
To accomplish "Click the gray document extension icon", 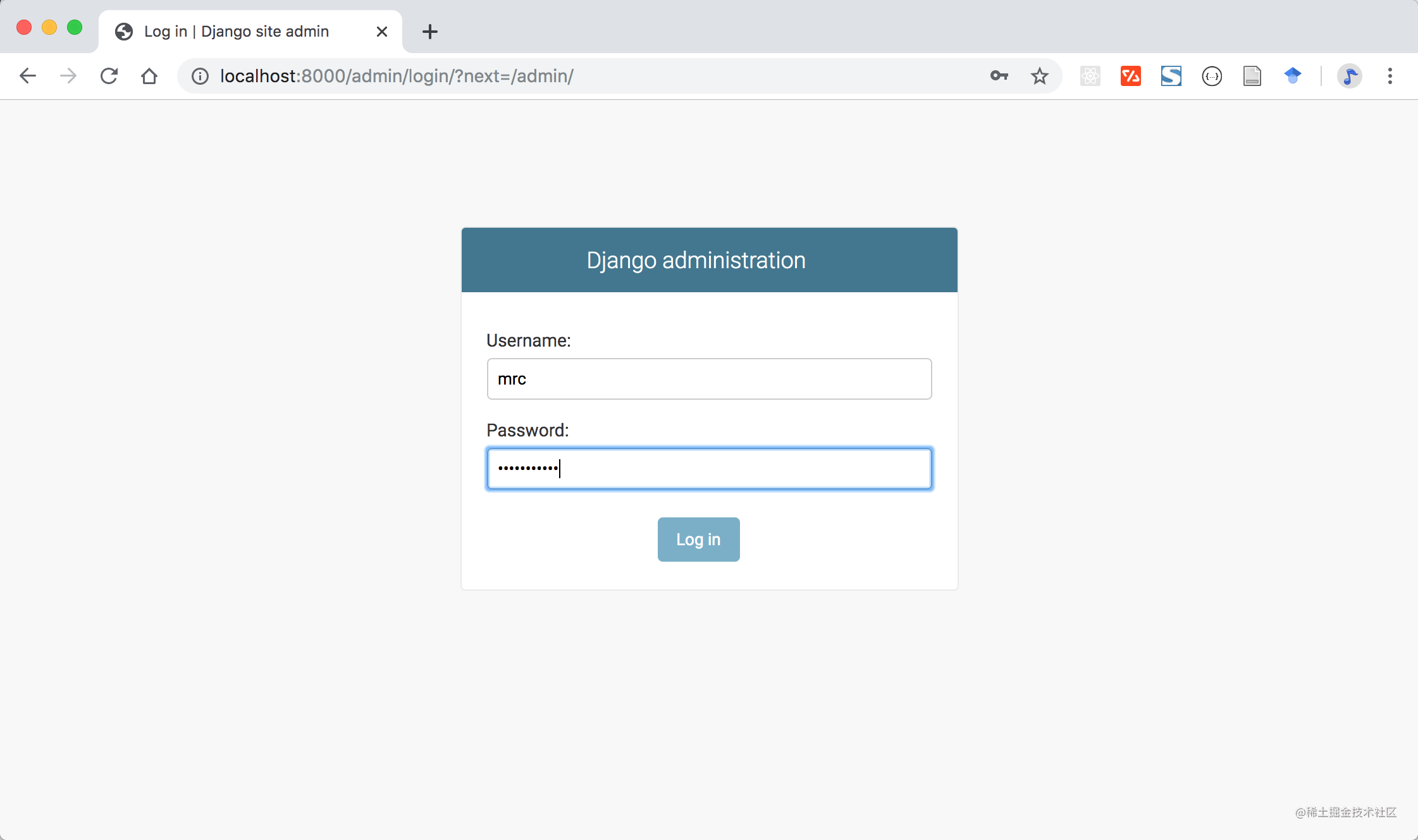I will click(1252, 76).
